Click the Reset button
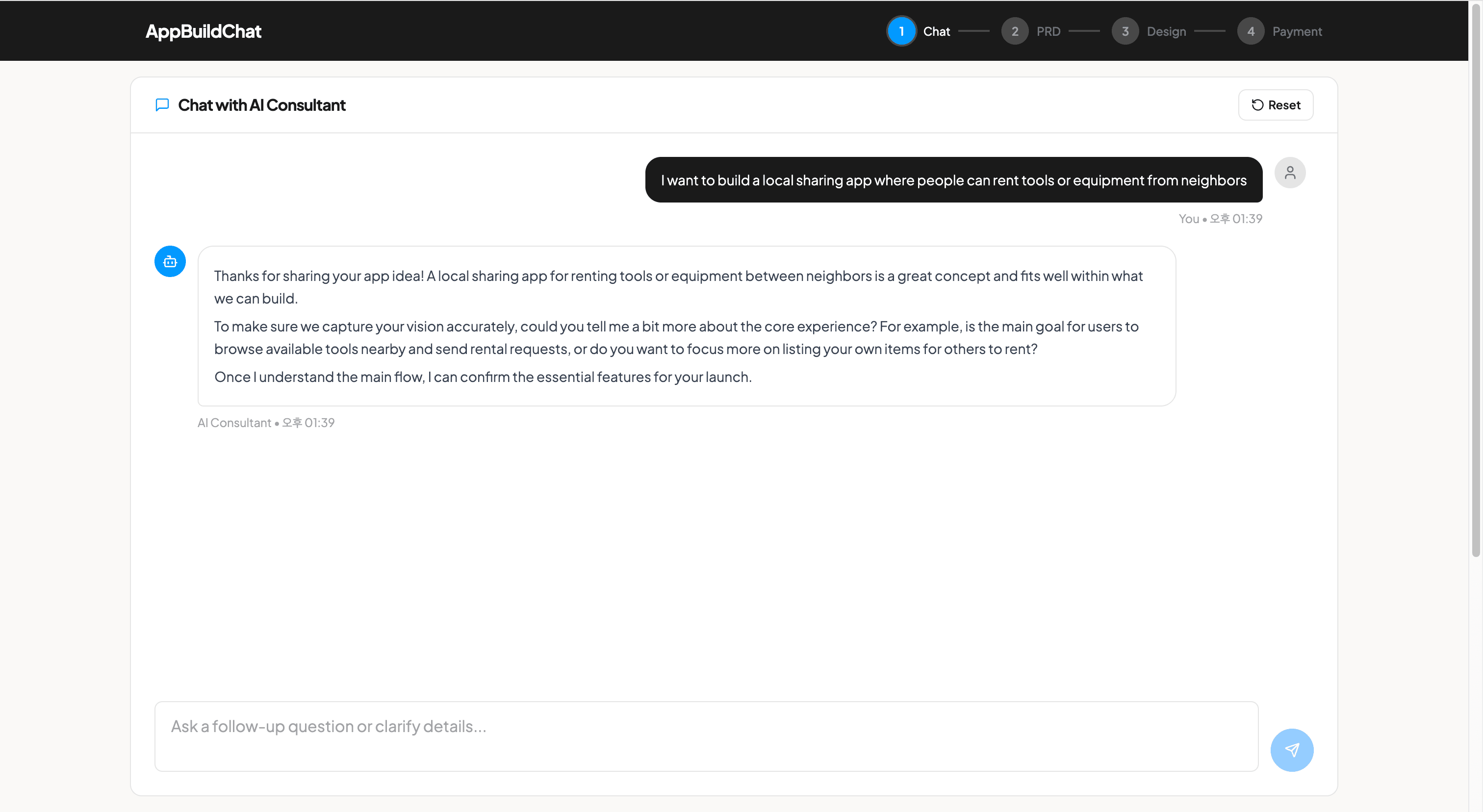Image resolution: width=1483 pixels, height=812 pixels. pyautogui.click(x=1276, y=105)
